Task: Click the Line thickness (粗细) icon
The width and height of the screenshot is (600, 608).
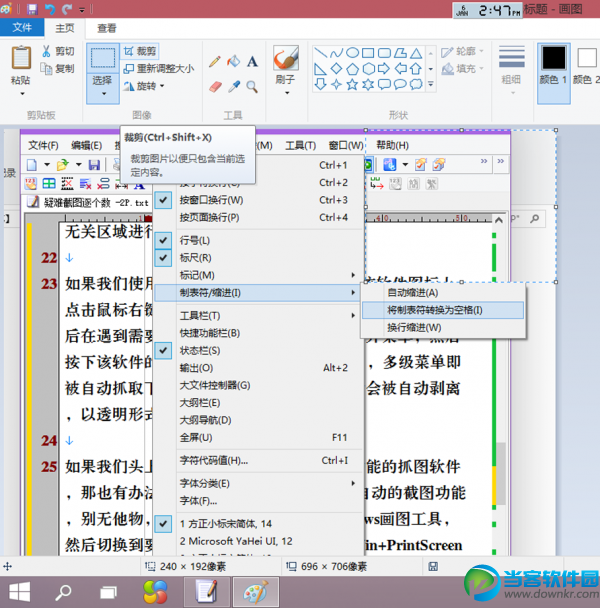Action: 512,57
